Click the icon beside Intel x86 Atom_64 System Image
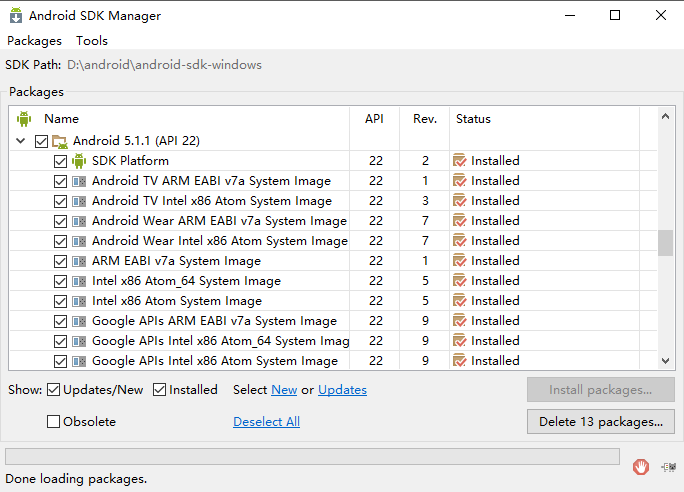684x492 pixels. tap(79, 281)
